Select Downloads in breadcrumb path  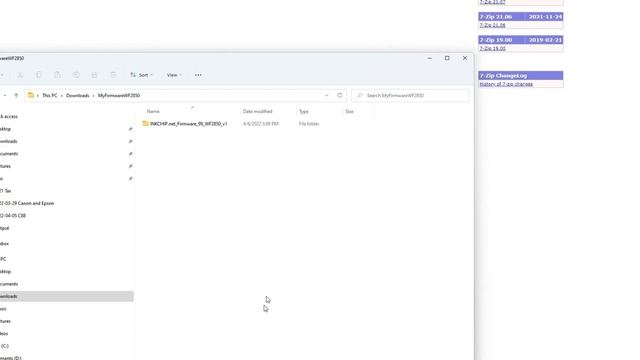tap(78, 96)
